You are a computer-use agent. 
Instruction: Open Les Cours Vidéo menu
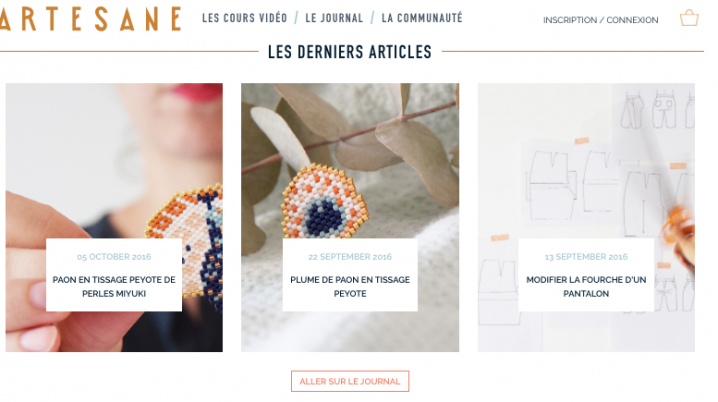(x=245, y=18)
